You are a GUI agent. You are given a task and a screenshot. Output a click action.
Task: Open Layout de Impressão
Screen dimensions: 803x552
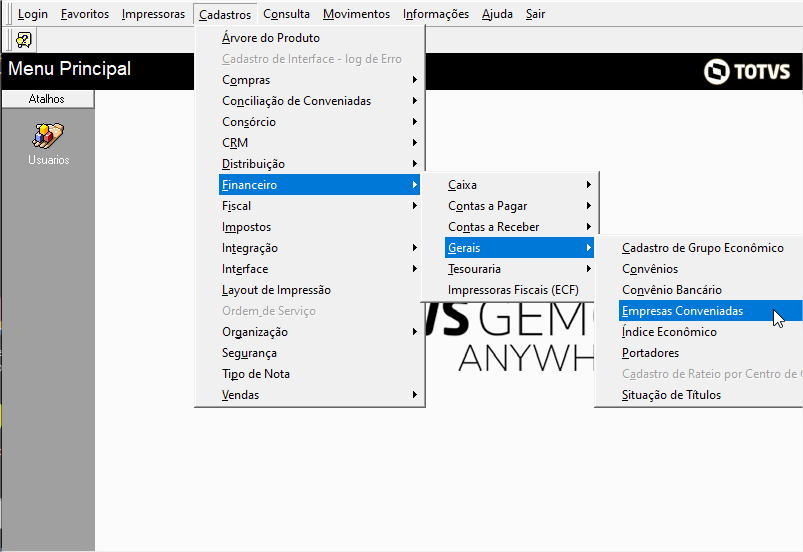click(319, 290)
